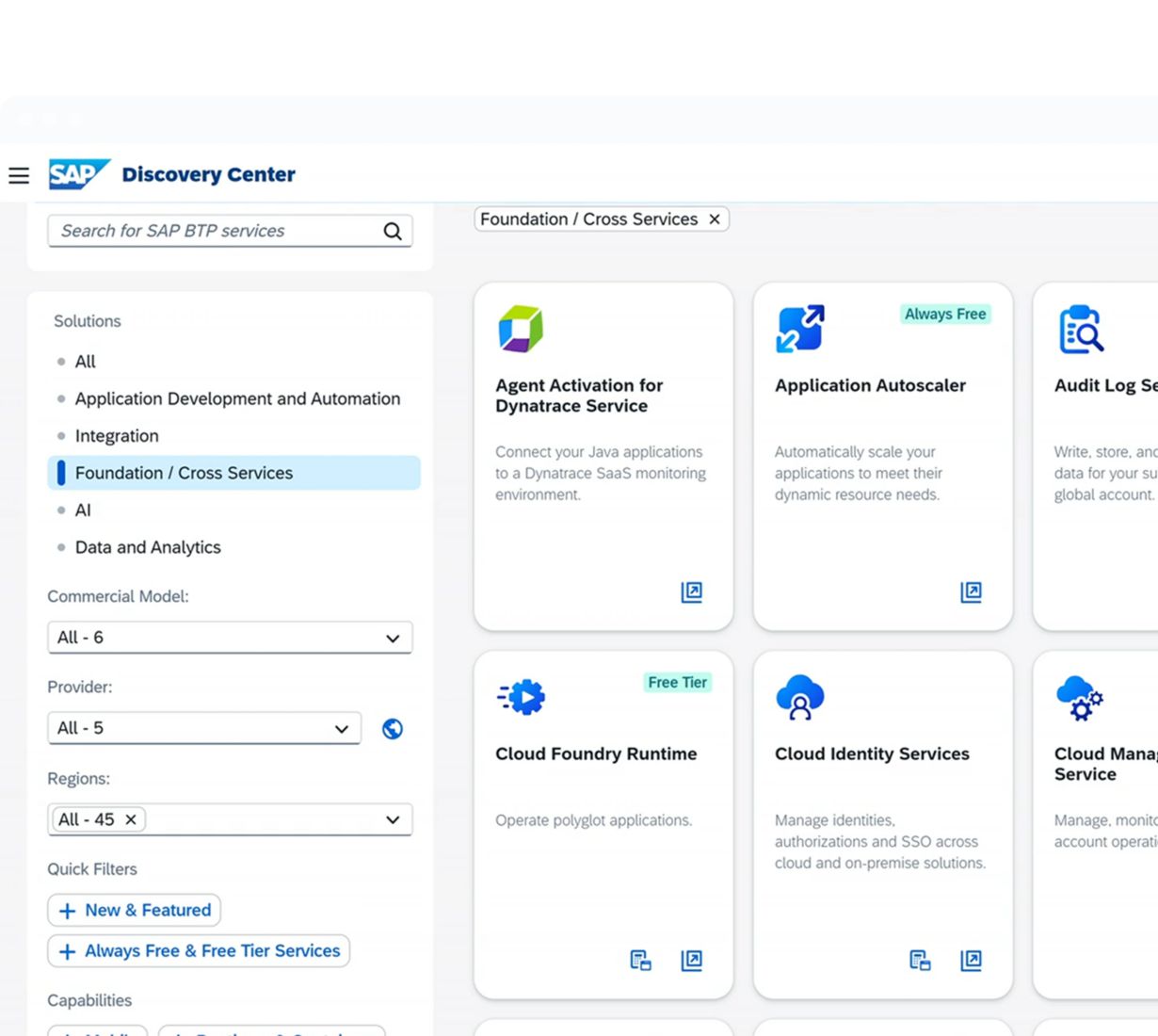Open external link on Agent Activation card
The image size is (1158, 1036).
(x=692, y=591)
